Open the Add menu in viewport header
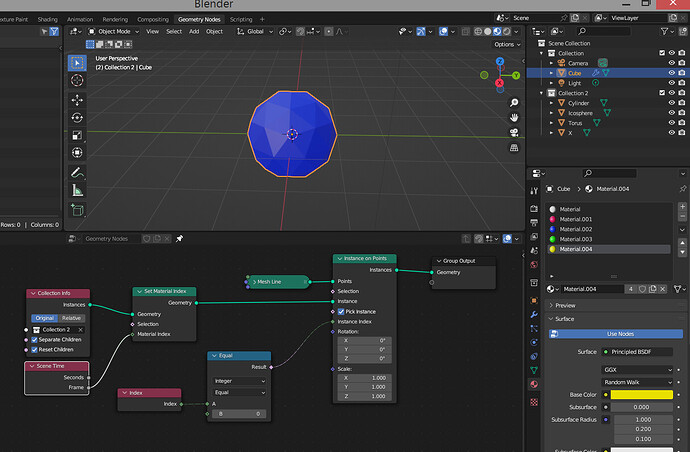The width and height of the screenshot is (690, 452). [x=194, y=32]
